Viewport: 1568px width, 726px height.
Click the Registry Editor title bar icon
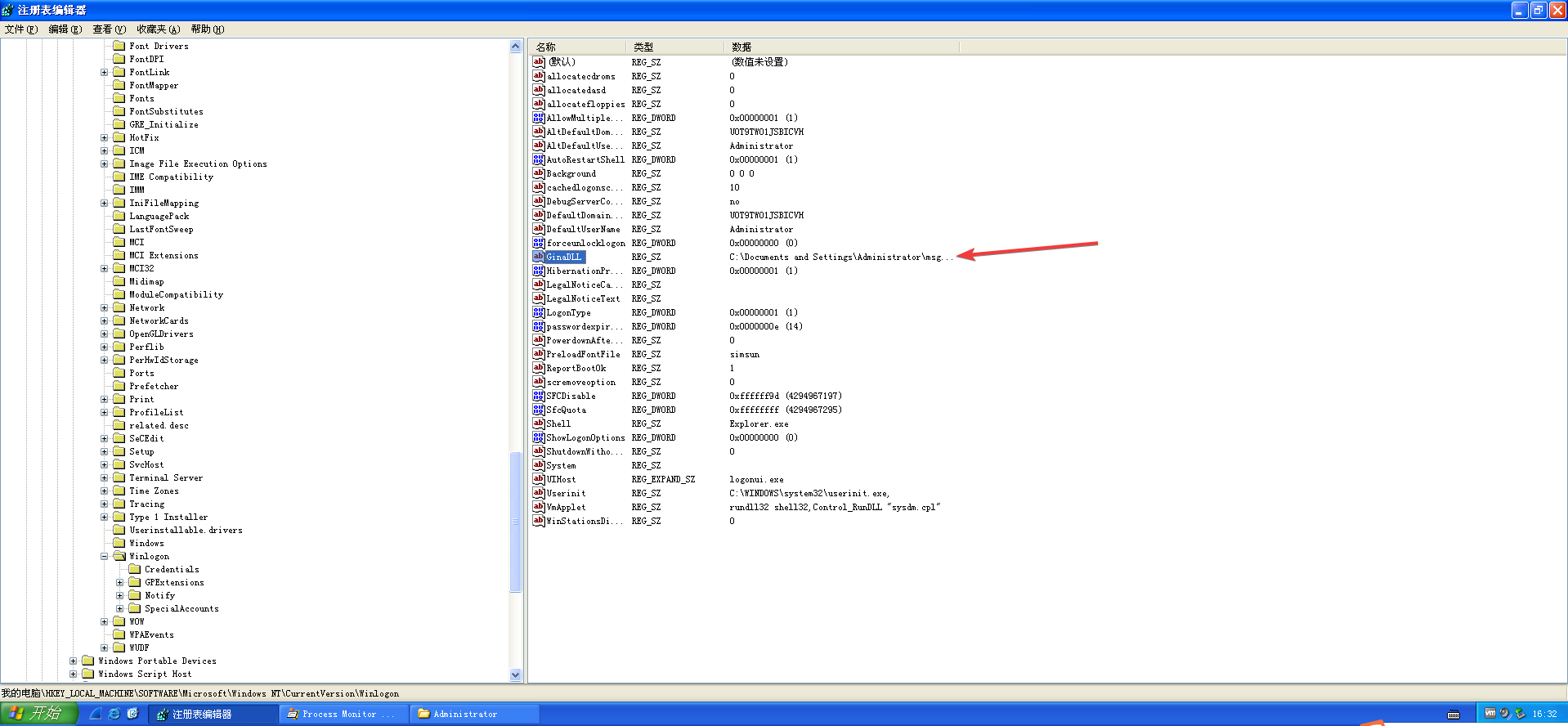tap(7, 10)
